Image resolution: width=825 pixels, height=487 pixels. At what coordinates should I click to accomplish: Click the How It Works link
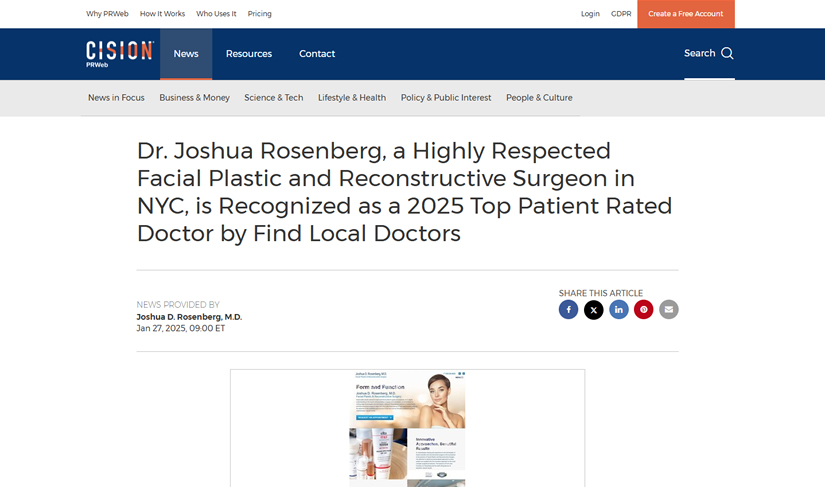[163, 14]
